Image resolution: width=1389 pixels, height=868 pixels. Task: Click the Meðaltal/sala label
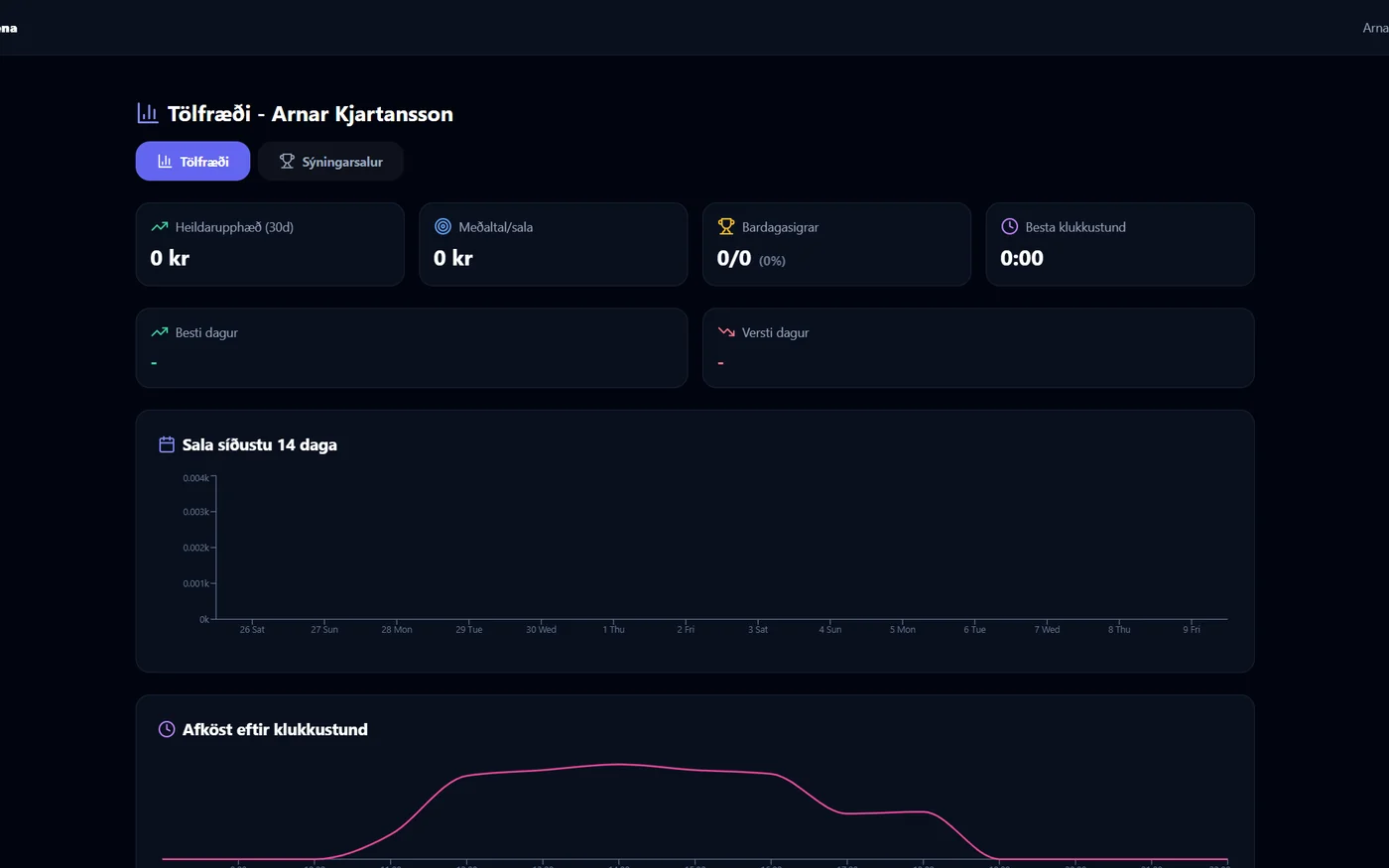[496, 227]
